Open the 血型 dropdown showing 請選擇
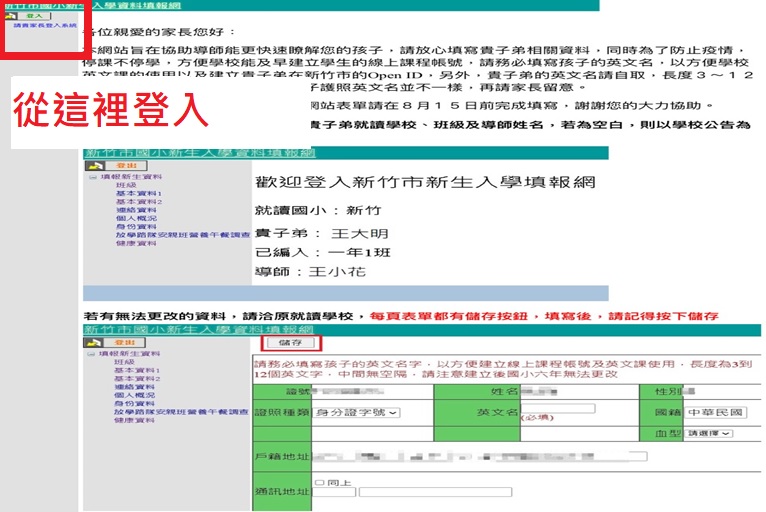The height and width of the screenshot is (512, 766). pos(708,433)
